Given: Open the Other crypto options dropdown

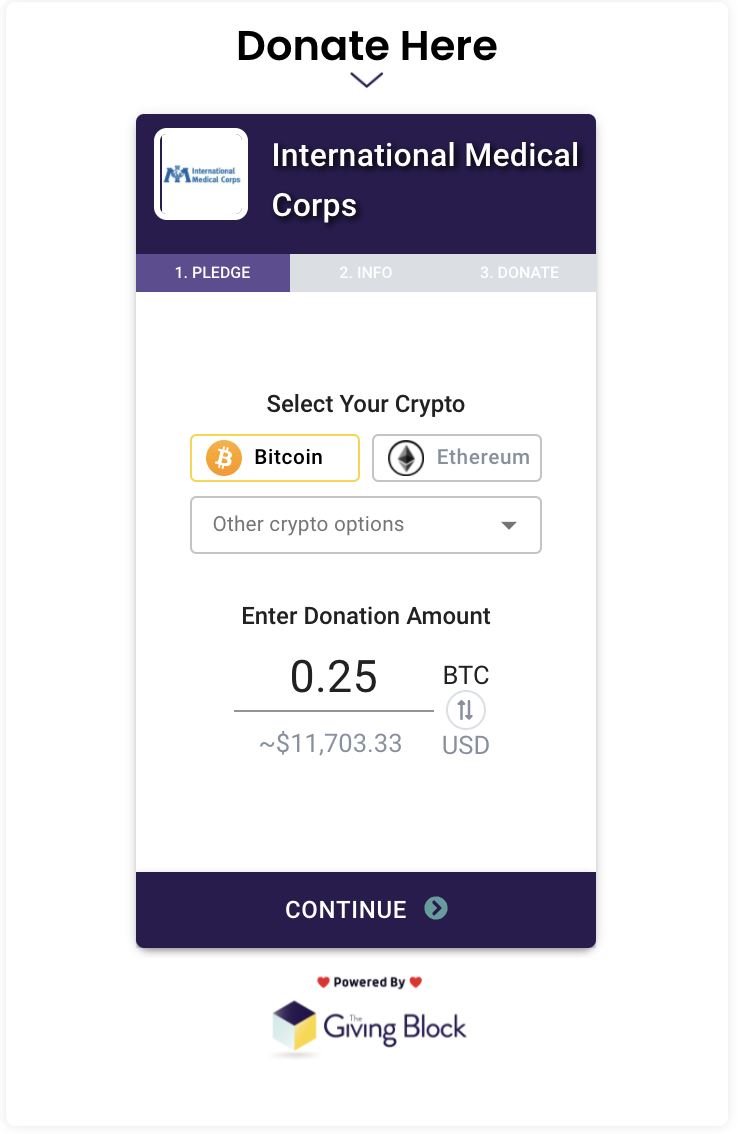Looking at the screenshot, I should click(x=365, y=525).
